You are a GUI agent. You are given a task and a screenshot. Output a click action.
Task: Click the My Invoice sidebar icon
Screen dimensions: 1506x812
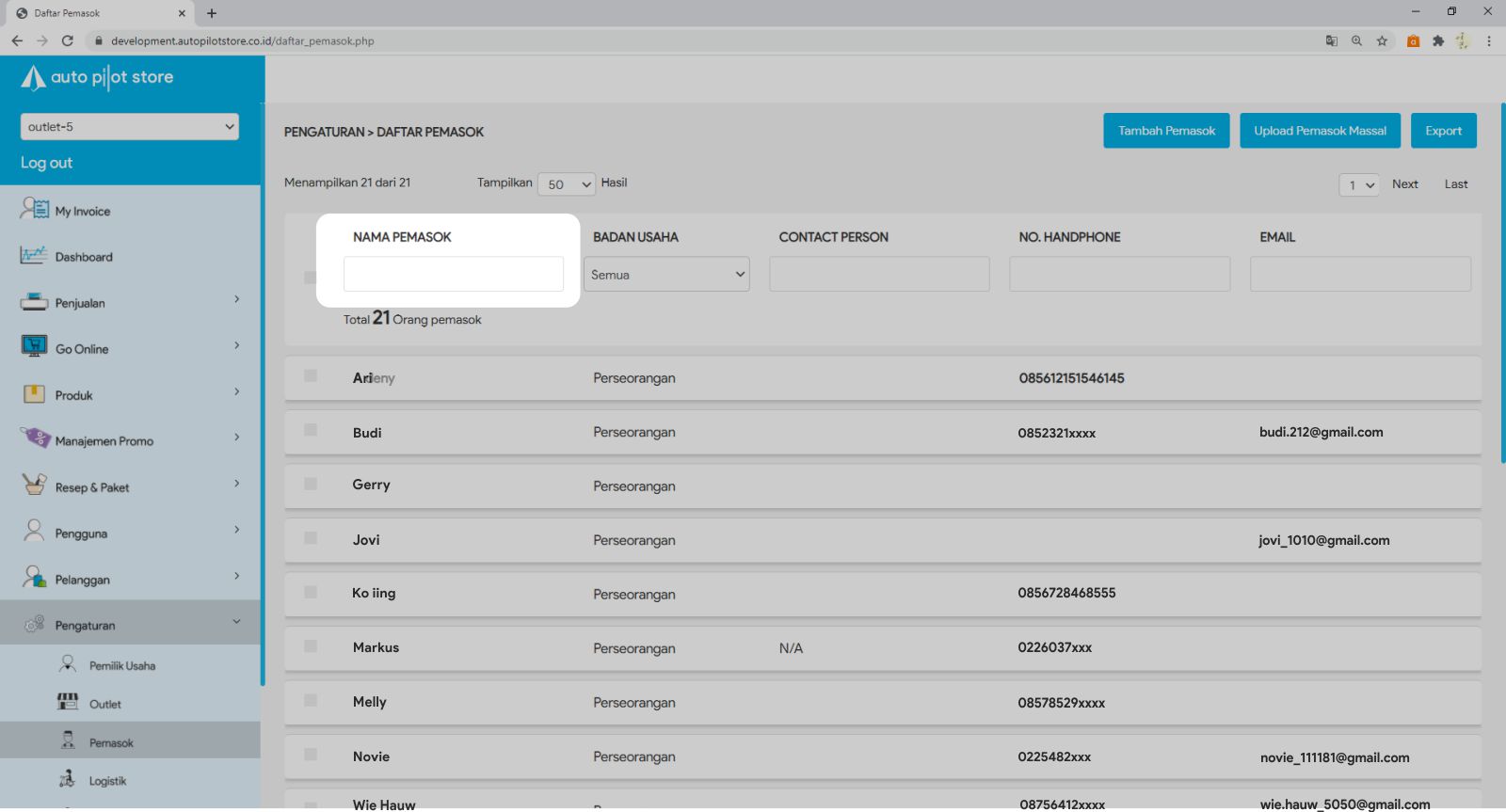pyautogui.click(x=35, y=209)
